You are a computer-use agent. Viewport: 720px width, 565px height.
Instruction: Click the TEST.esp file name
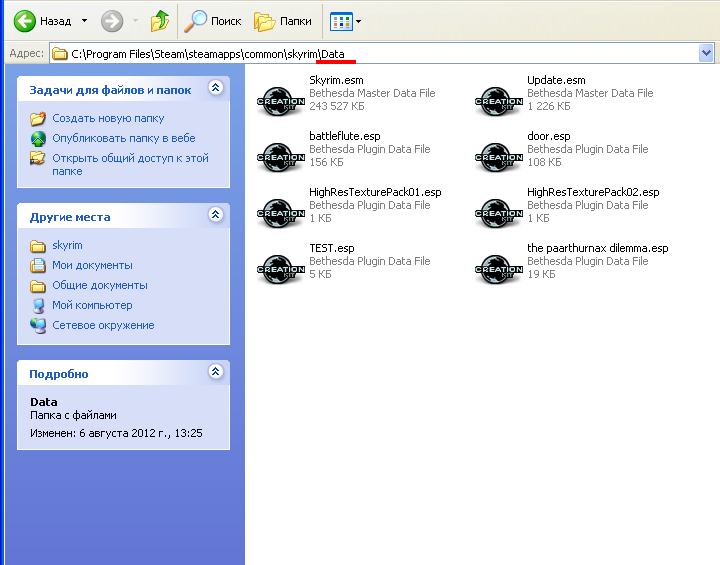point(332,248)
